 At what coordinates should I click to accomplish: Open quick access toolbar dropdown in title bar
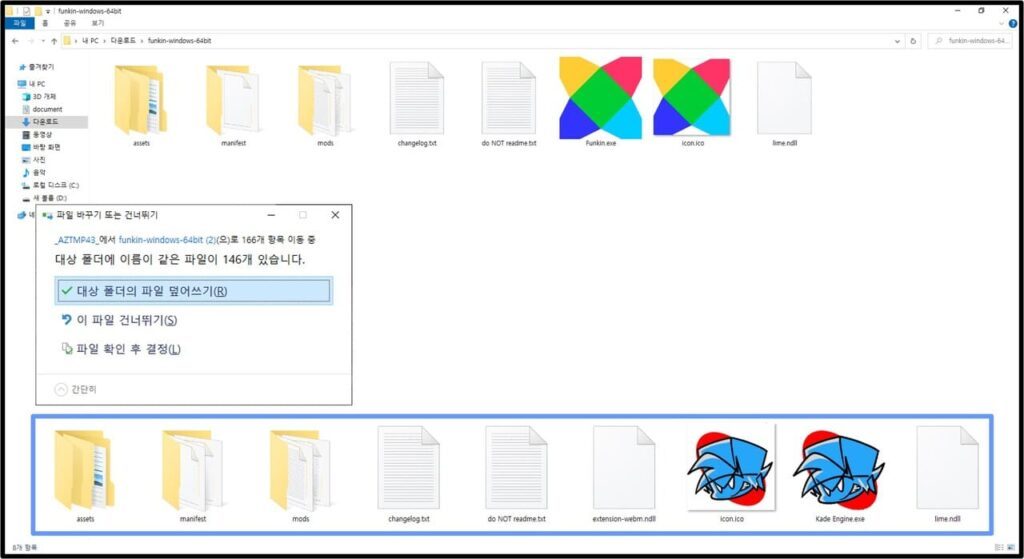(x=48, y=12)
